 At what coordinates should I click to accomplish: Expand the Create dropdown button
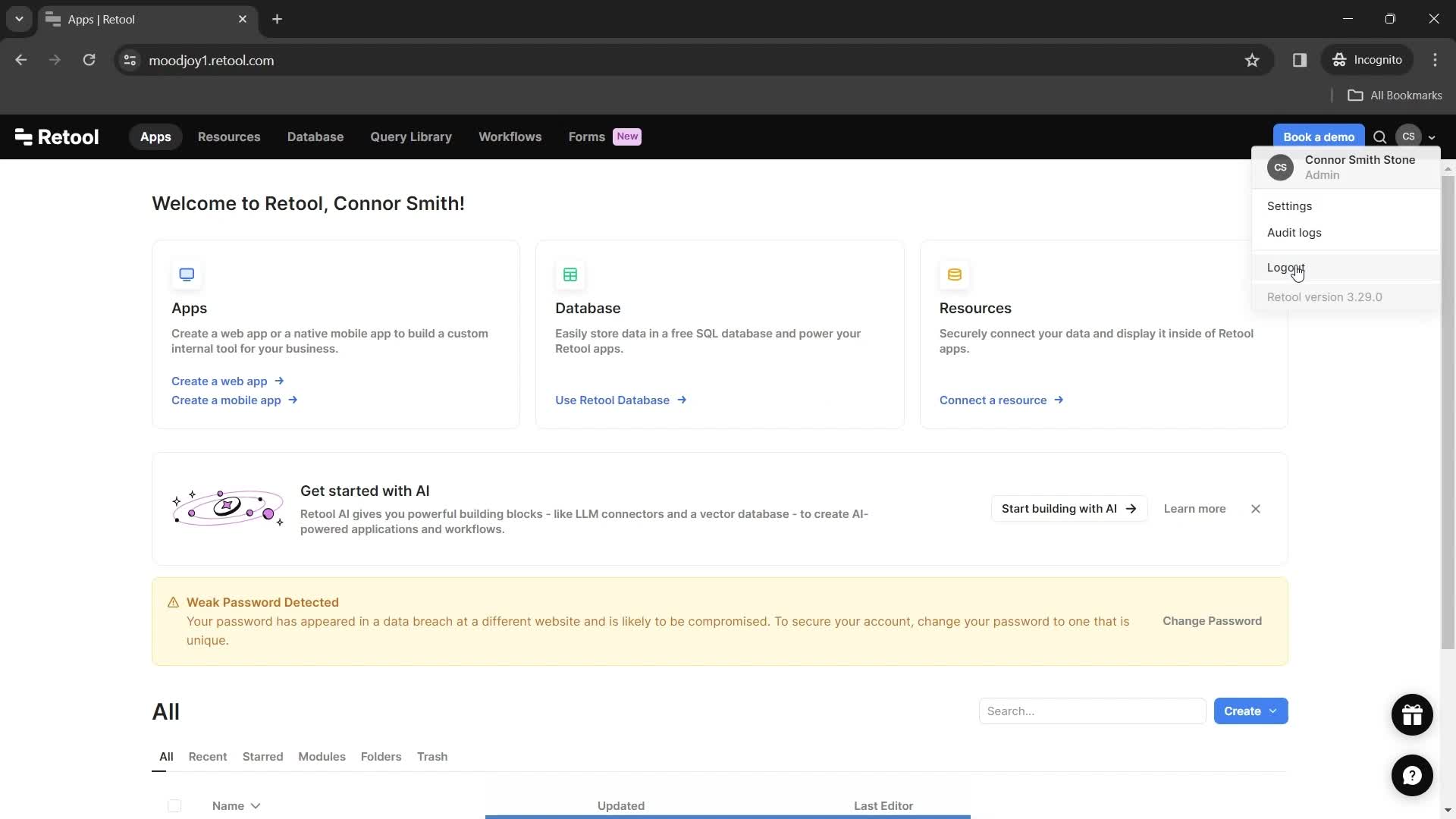click(x=1277, y=711)
